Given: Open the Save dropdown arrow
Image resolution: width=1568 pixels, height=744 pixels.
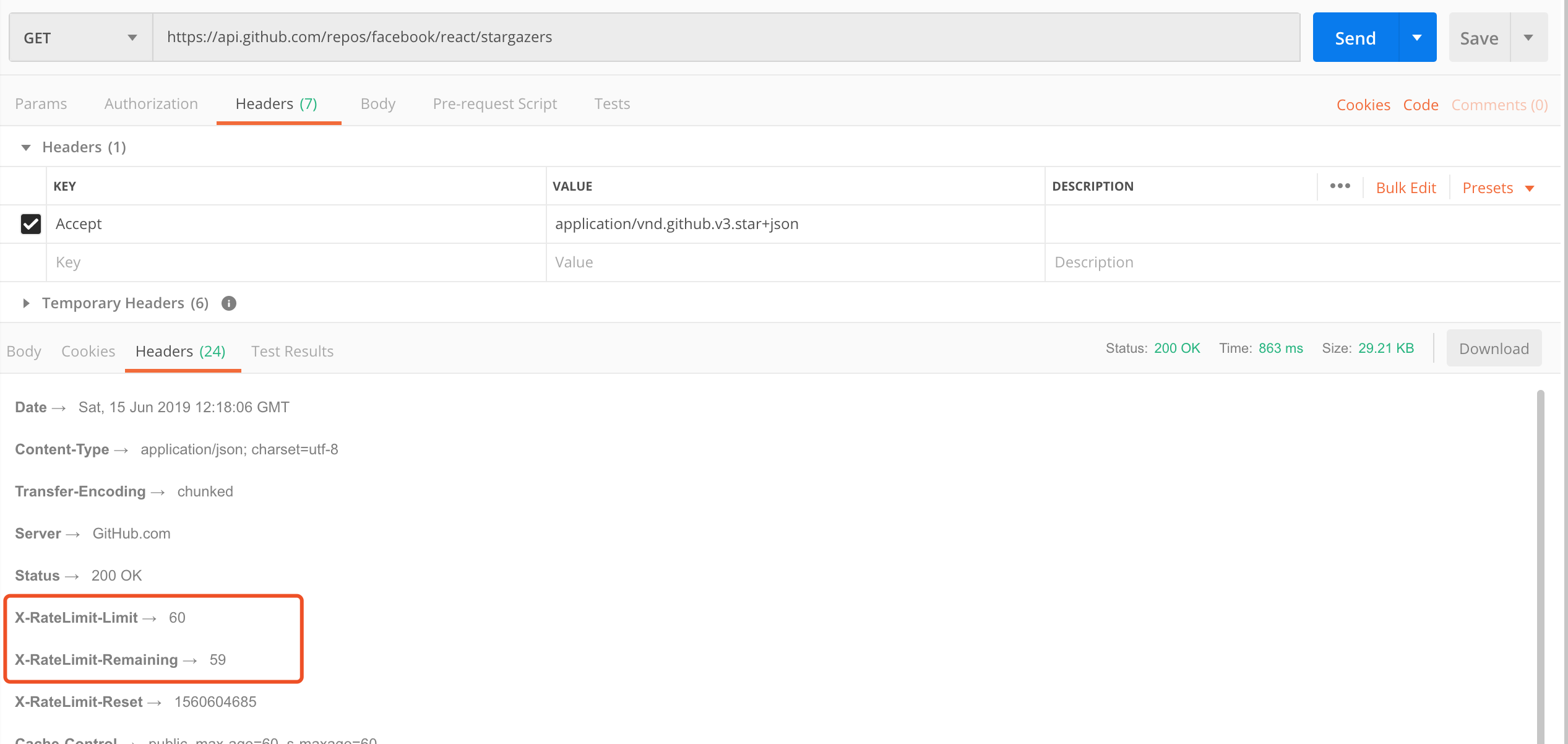Looking at the screenshot, I should click(x=1529, y=37).
